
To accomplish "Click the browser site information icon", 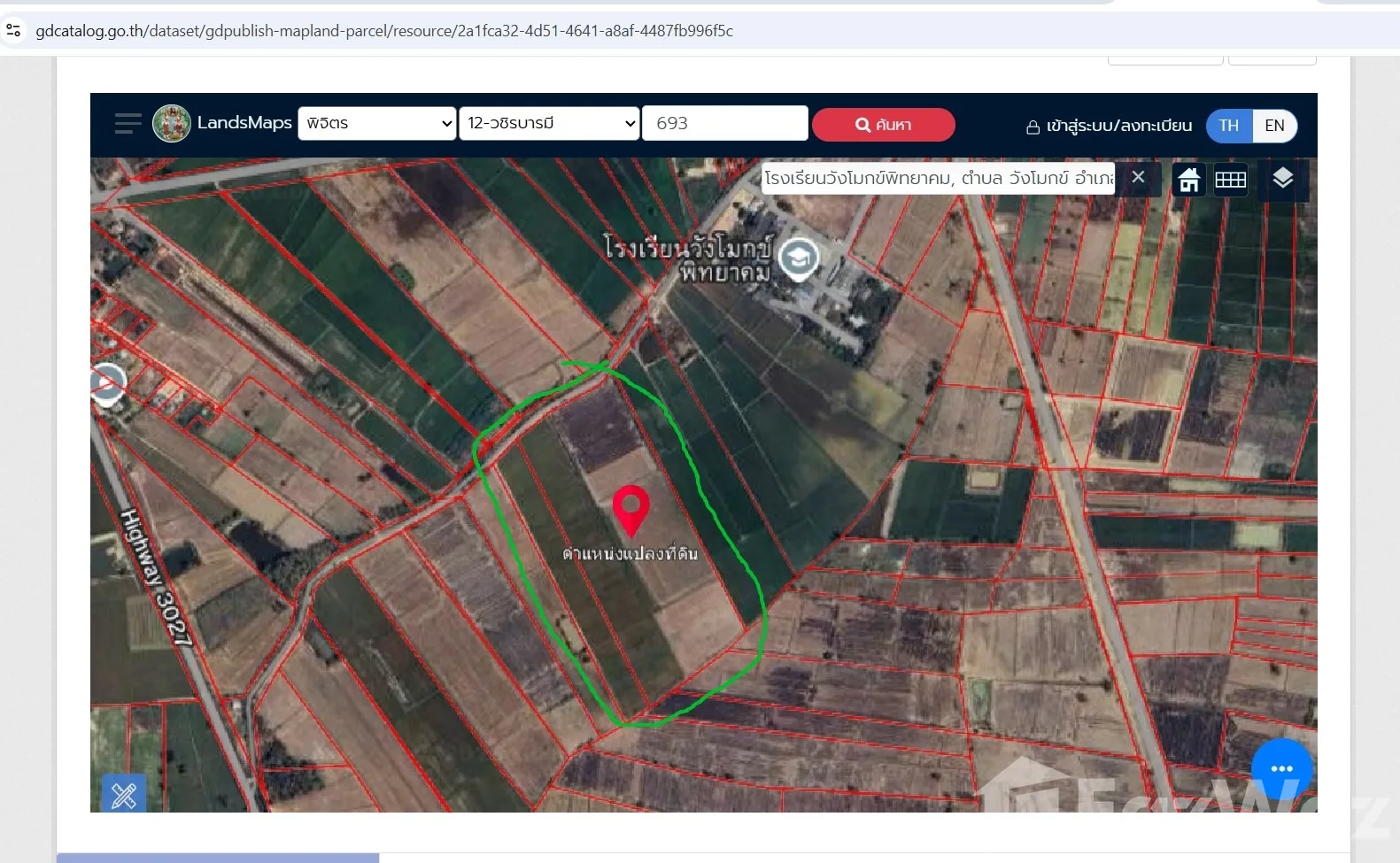I will (13, 31).
